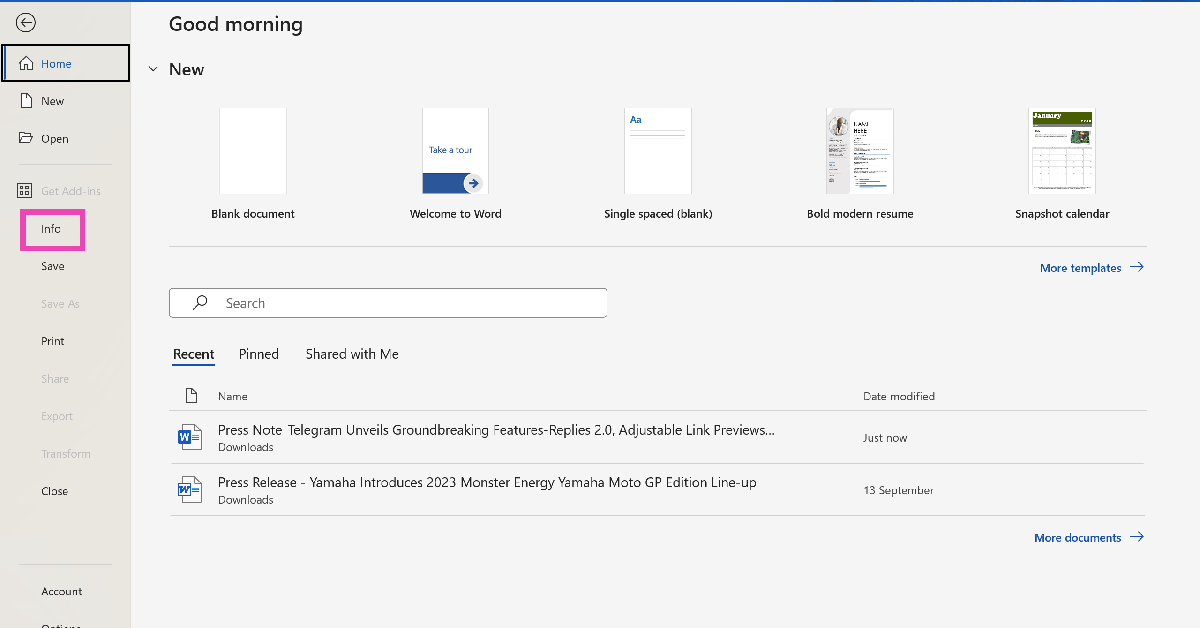Image resolution: width=1200 pixels, height=628 pixels.
Task: Click into the Search input field
Action: pyautogui.click(x=410, y=303)
